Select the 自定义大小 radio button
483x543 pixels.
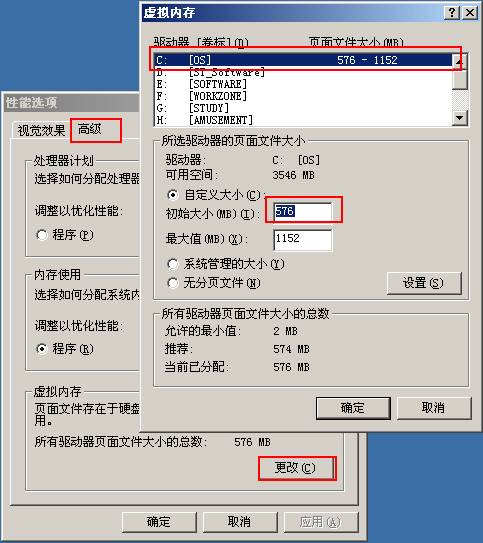pos(172,195)
